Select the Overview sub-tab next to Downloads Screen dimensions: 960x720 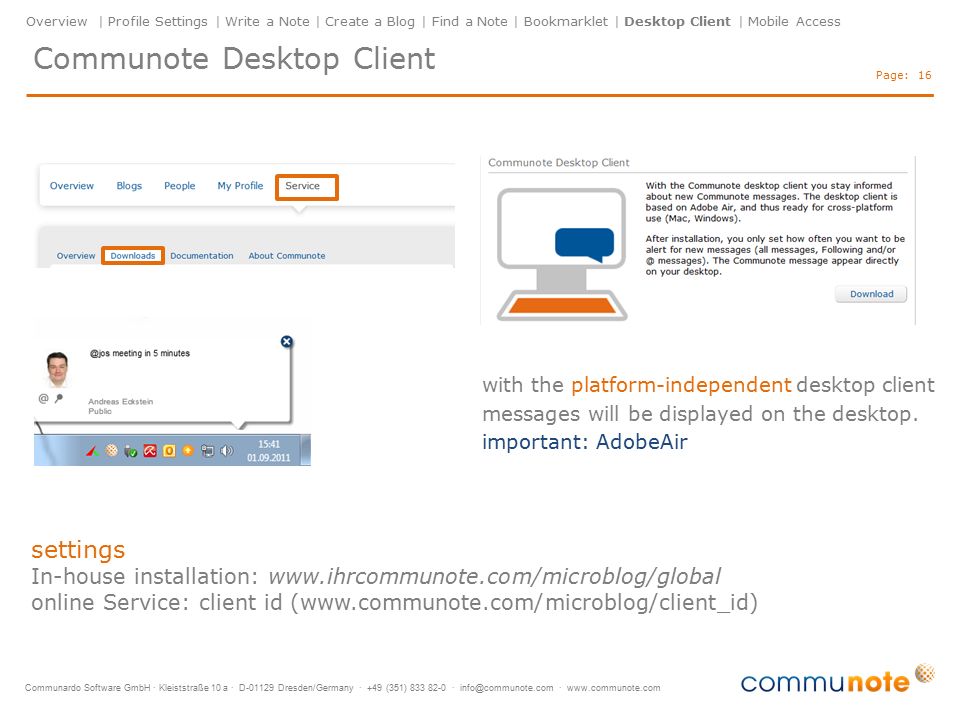76,256
